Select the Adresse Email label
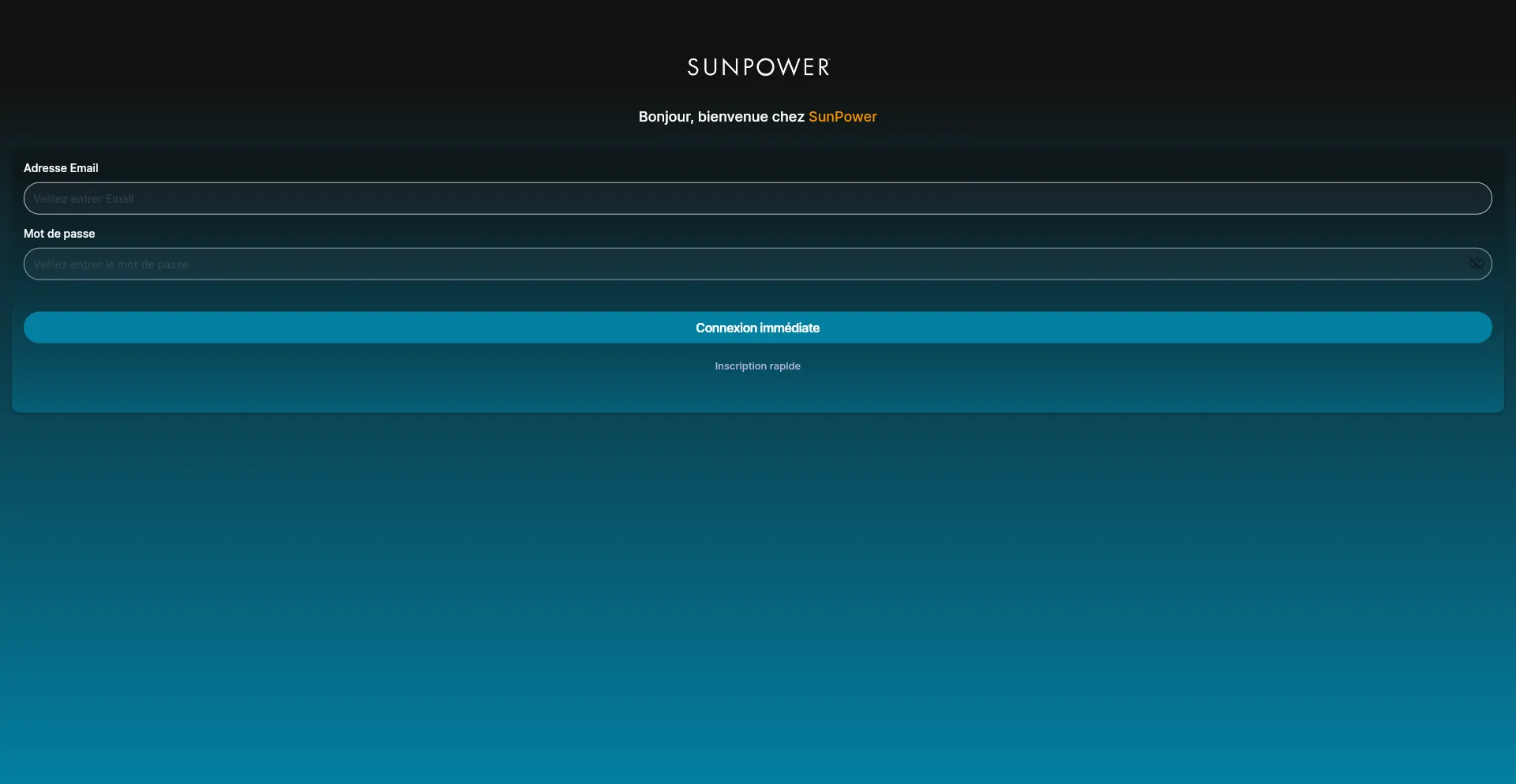 [x=61, y=167]
